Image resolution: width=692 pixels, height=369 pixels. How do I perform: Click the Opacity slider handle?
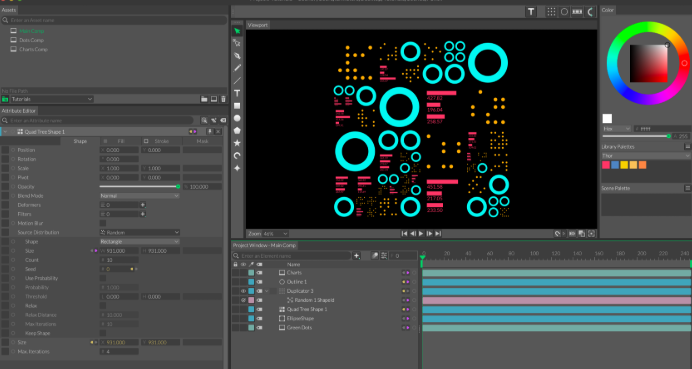pyautogui.click(x=178, y=187)
